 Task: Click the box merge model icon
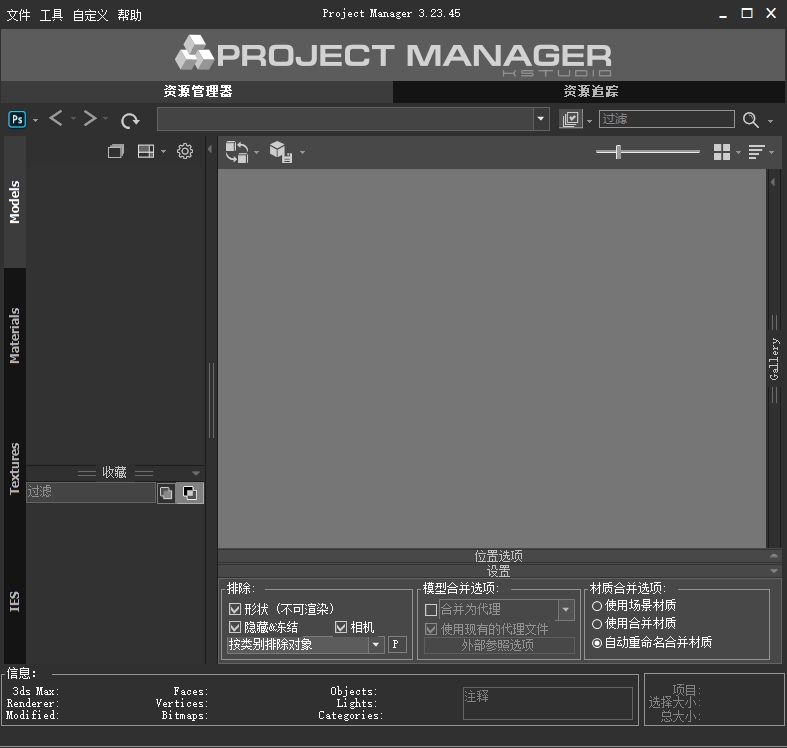coord(281,152)
